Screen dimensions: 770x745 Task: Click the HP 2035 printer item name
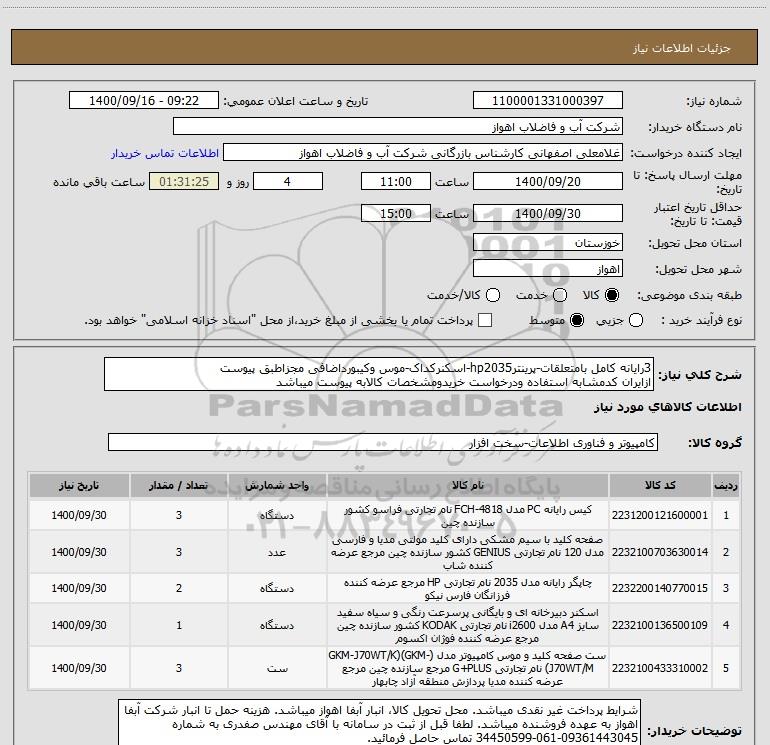coord(468,588)
